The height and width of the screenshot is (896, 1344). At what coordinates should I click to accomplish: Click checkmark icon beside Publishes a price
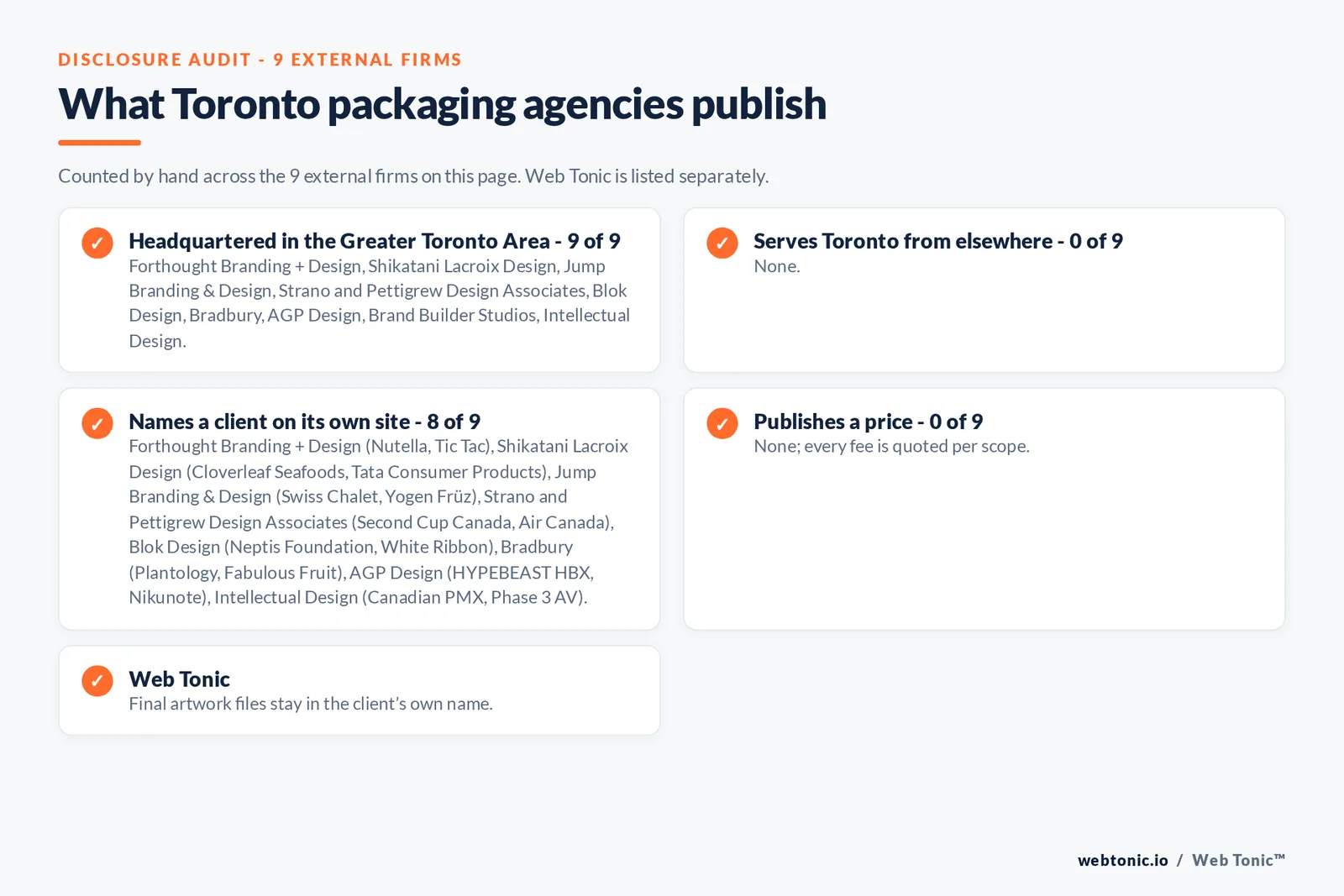point(722,423)
